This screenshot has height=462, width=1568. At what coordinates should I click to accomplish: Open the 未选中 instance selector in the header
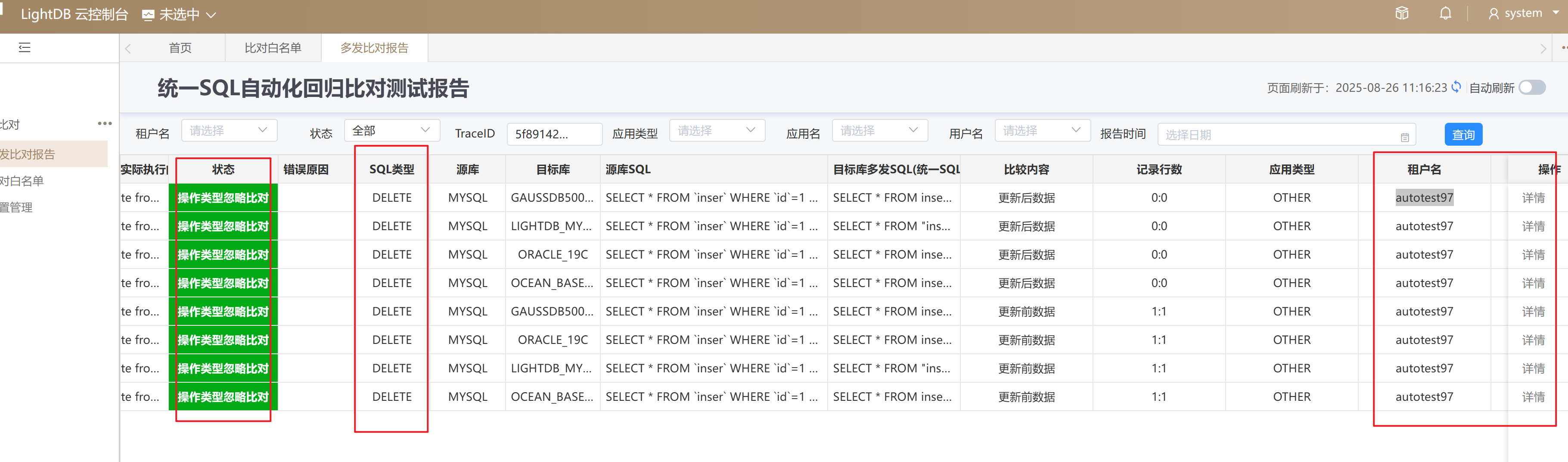(x=179, y=15)
